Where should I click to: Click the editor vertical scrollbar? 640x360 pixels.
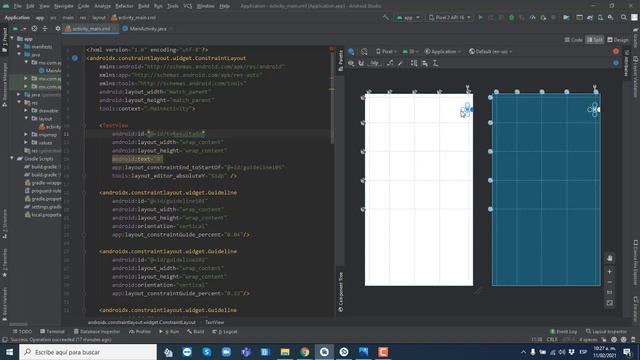(332, 98)
